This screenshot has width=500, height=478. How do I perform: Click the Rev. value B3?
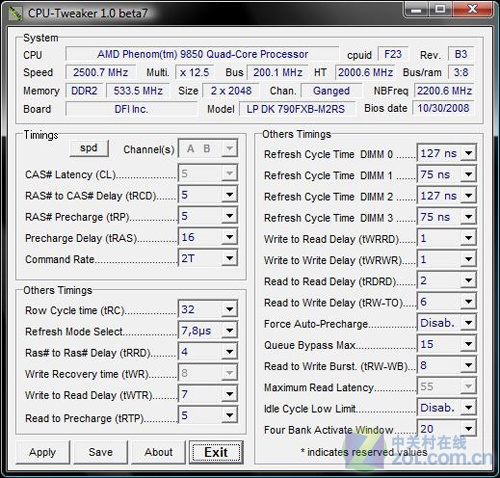(461, 54)
